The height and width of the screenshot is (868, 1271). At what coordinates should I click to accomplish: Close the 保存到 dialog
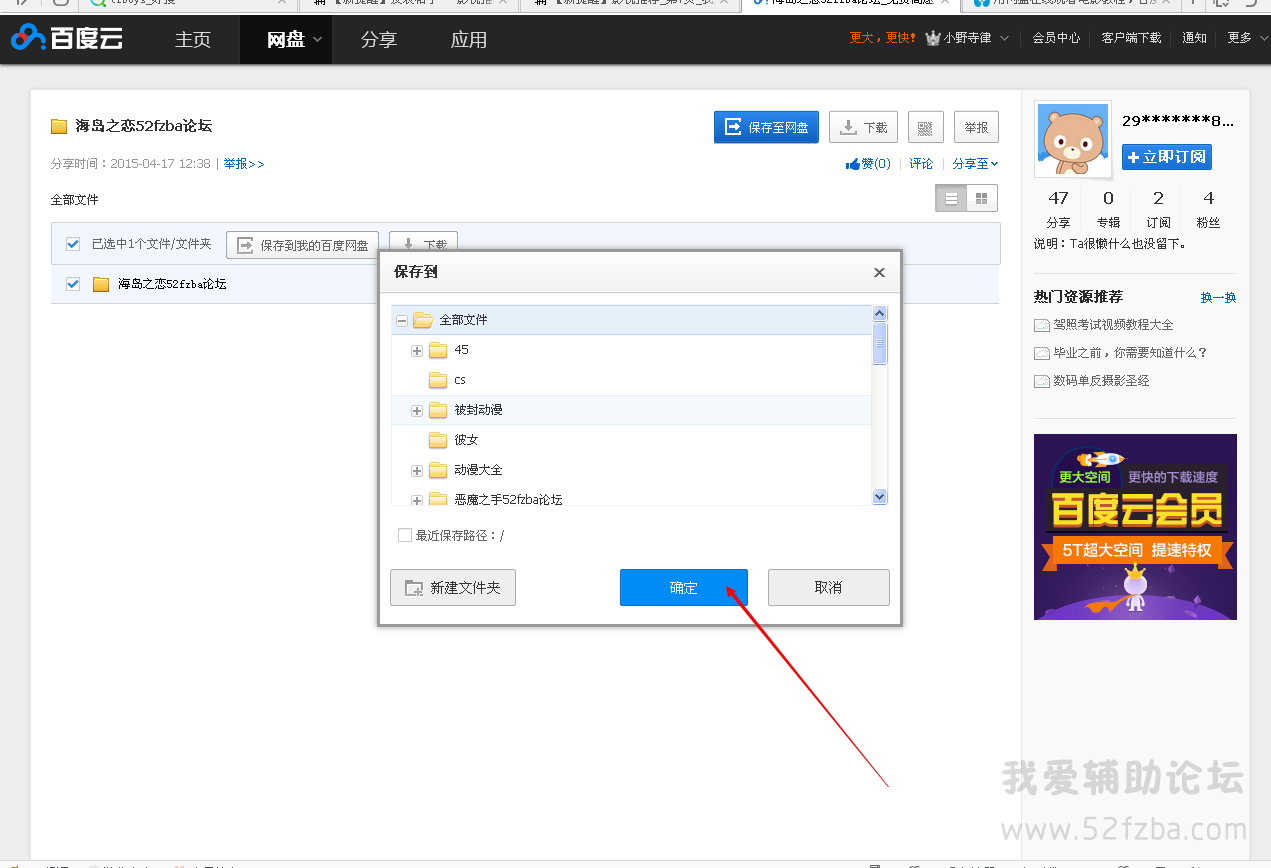click(879, 272)
